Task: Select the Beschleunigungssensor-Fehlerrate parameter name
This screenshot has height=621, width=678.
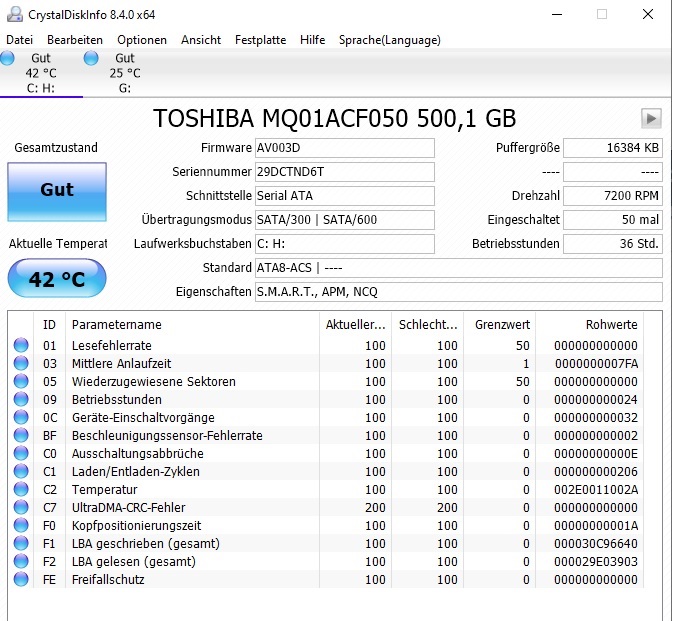Action: tap(167, 435)
